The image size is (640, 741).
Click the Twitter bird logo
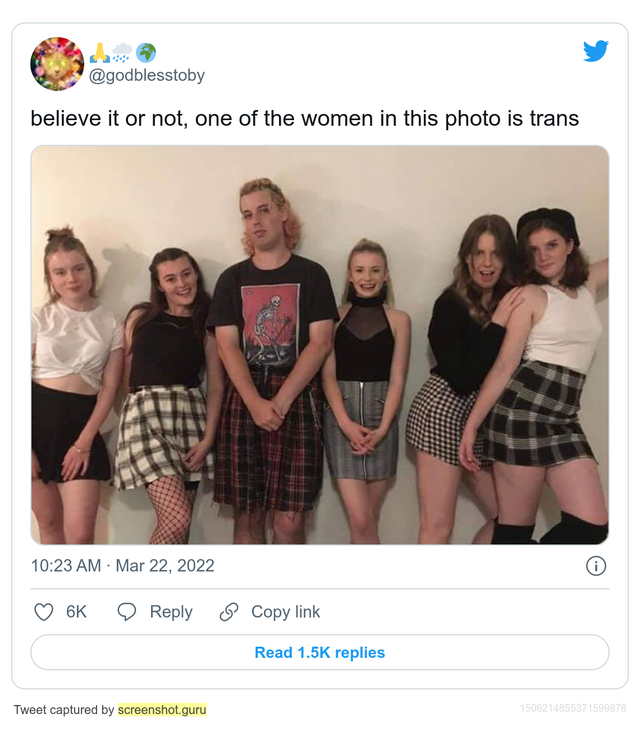(596, 51)
